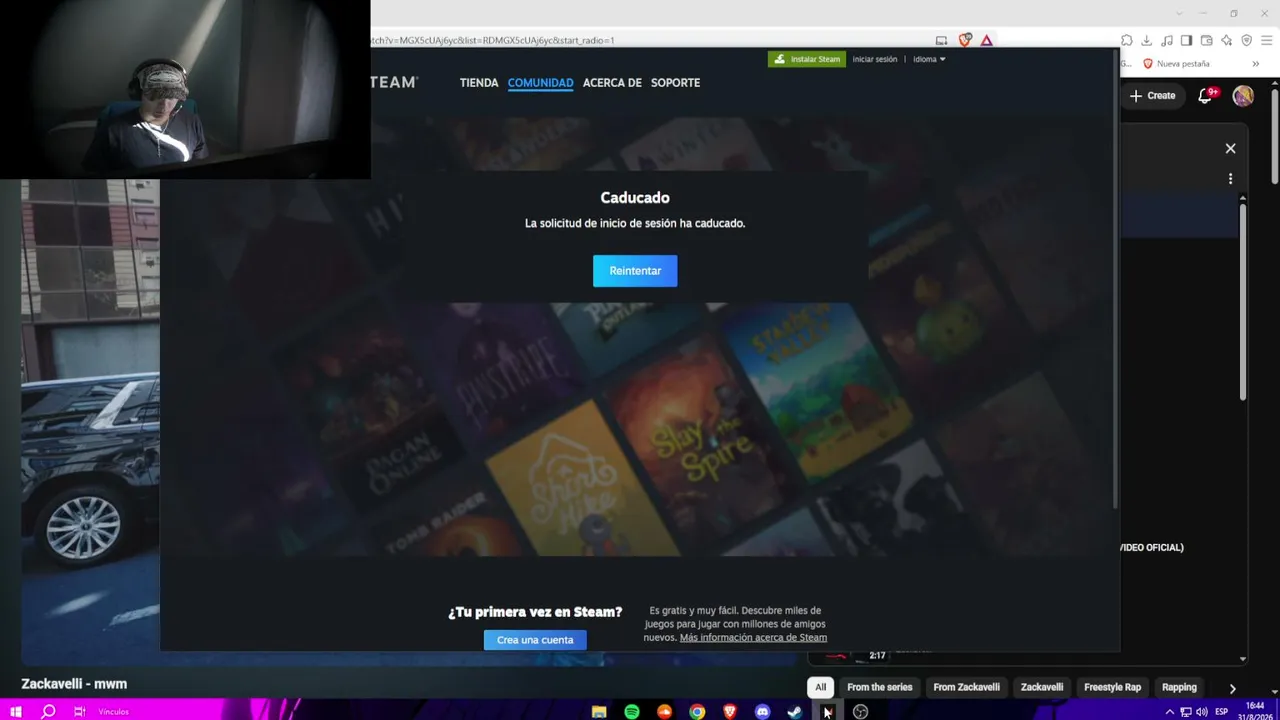
Task: Click the ESP language indicator
Action: pos(1221,712)
